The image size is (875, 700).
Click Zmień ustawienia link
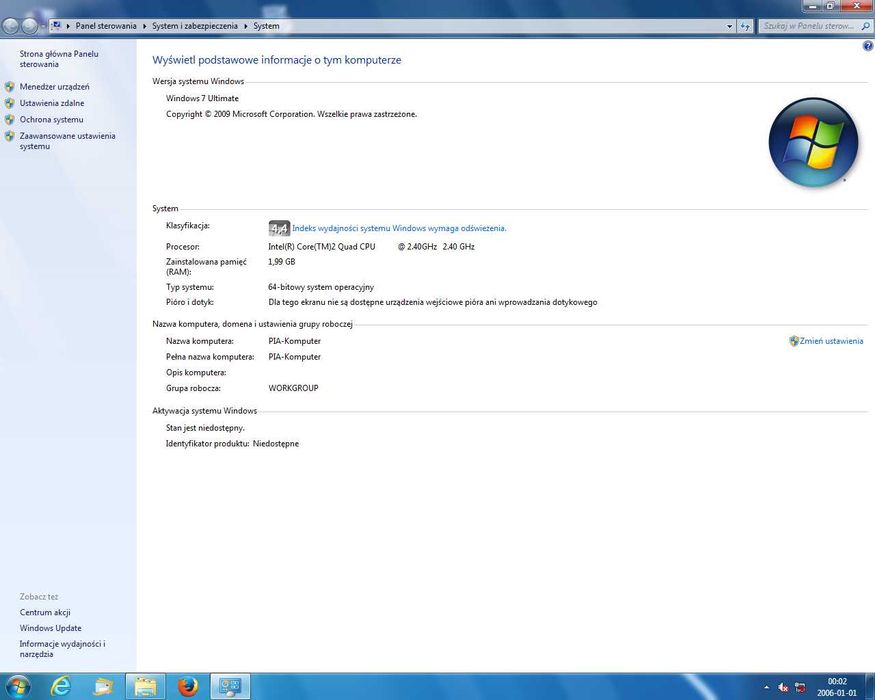[831, 341]
